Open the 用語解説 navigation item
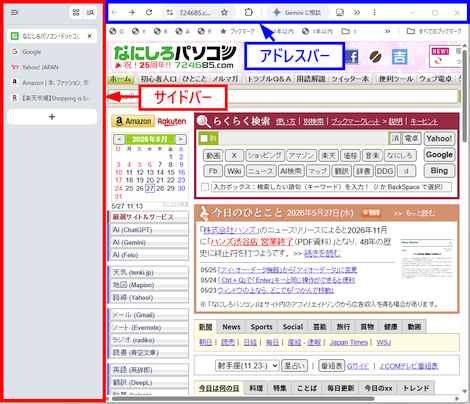 click(311, 79)
